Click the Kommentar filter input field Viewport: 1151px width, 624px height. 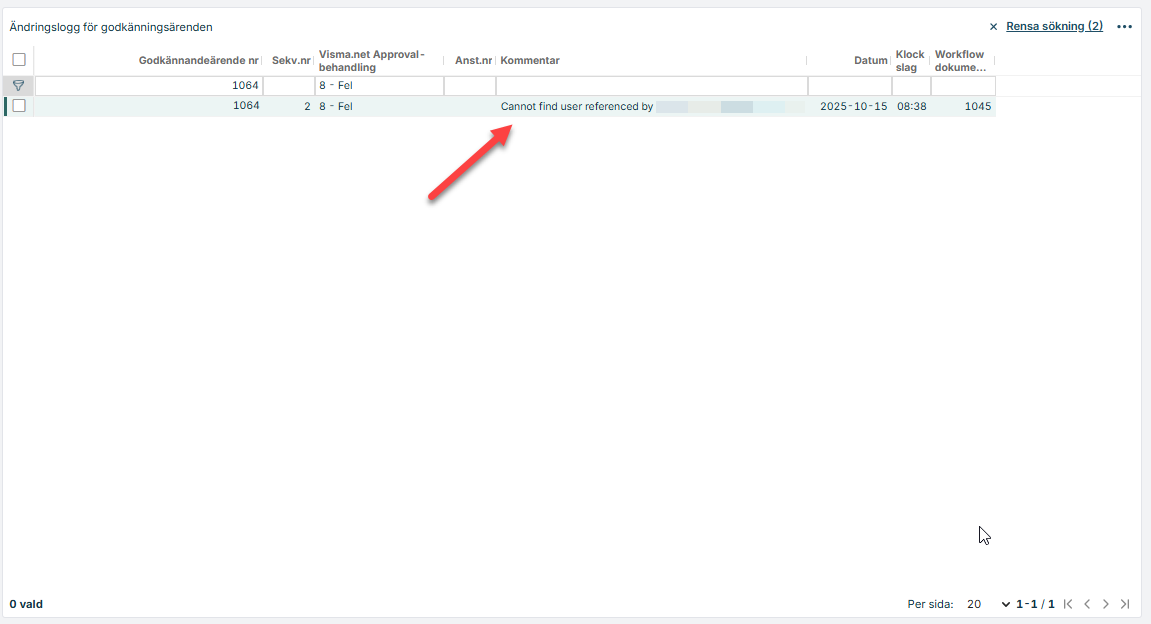click(x=650, y=86)
